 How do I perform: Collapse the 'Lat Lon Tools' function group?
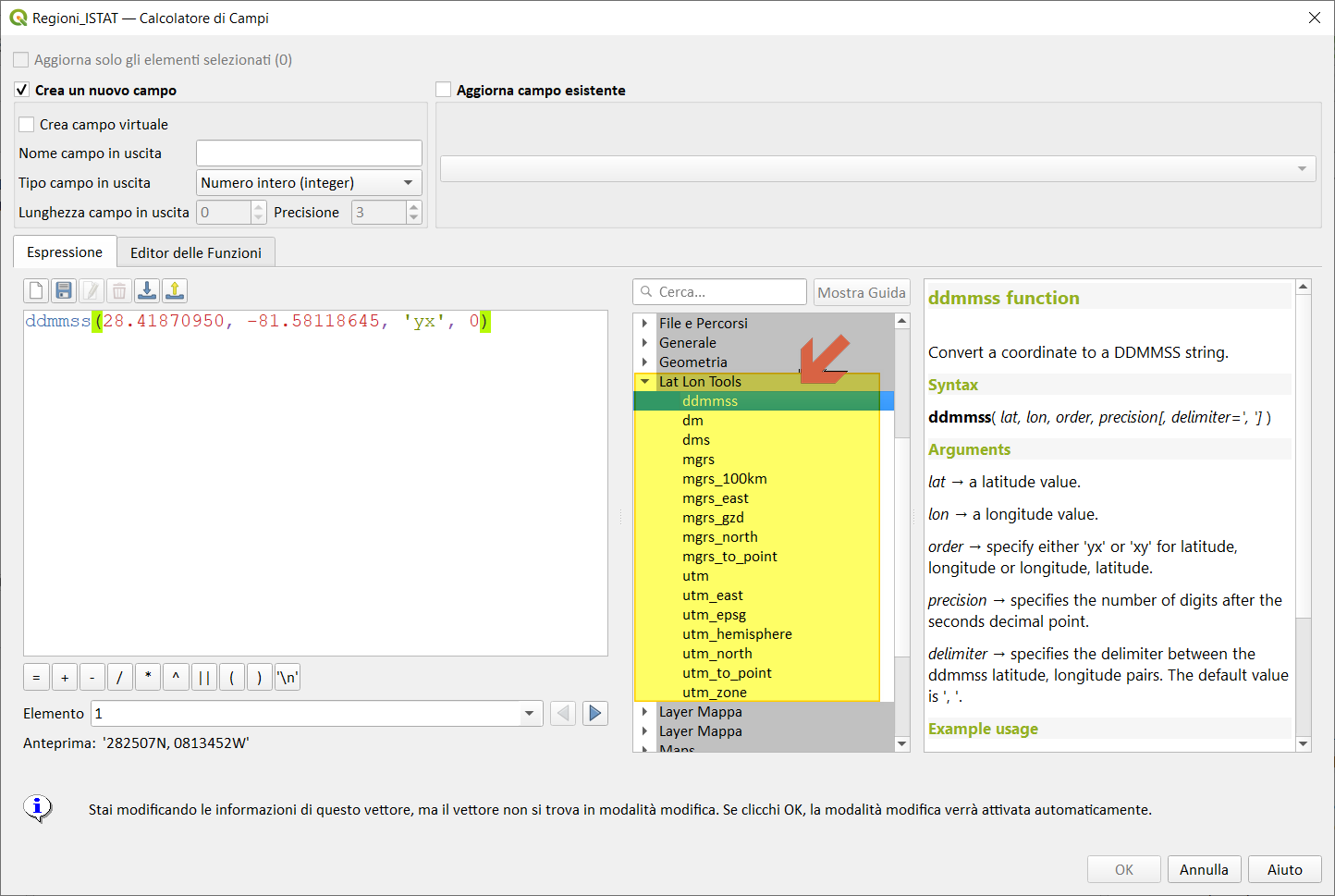point(645,381)
